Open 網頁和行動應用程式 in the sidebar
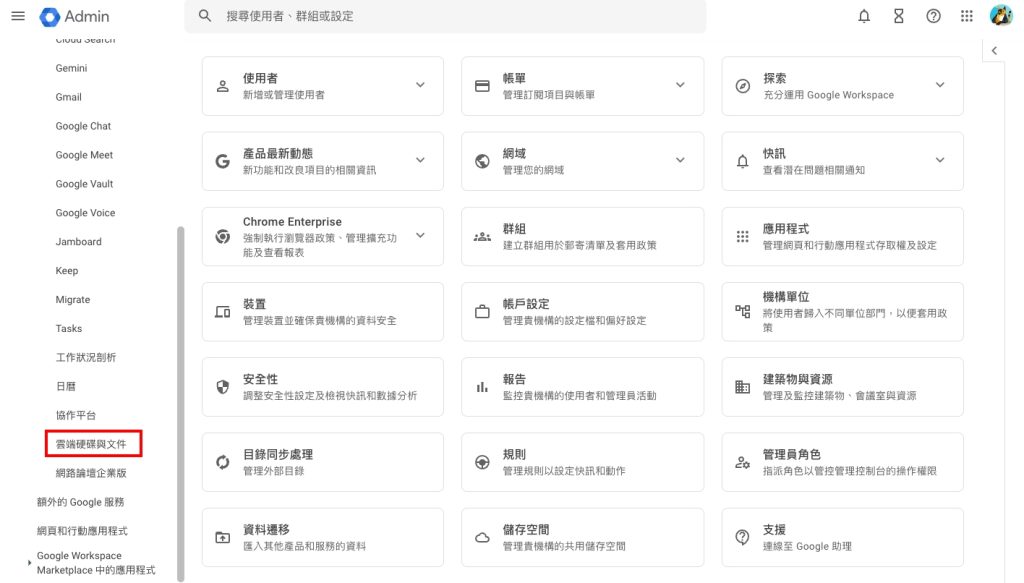This screenshot has width=1024, height=583. pyautogui.click(x=82, y=531)
